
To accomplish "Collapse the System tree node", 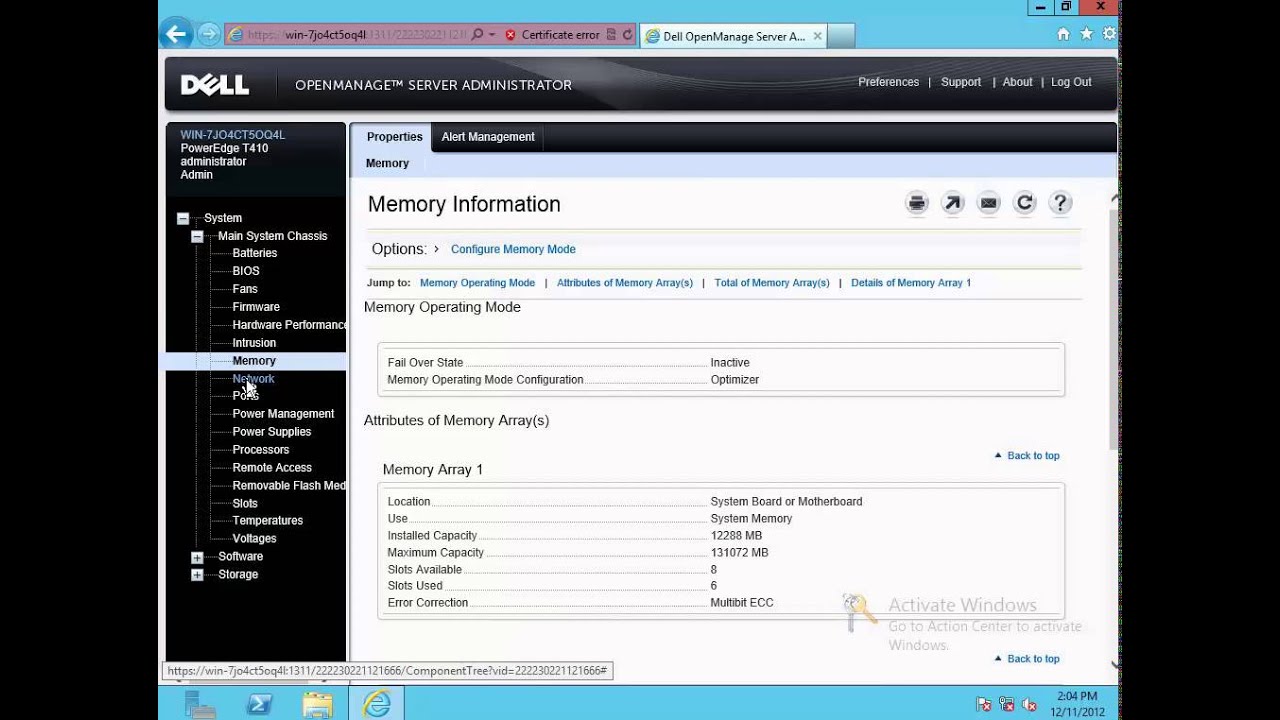I will pyautogui.click(x=183, y=218).
